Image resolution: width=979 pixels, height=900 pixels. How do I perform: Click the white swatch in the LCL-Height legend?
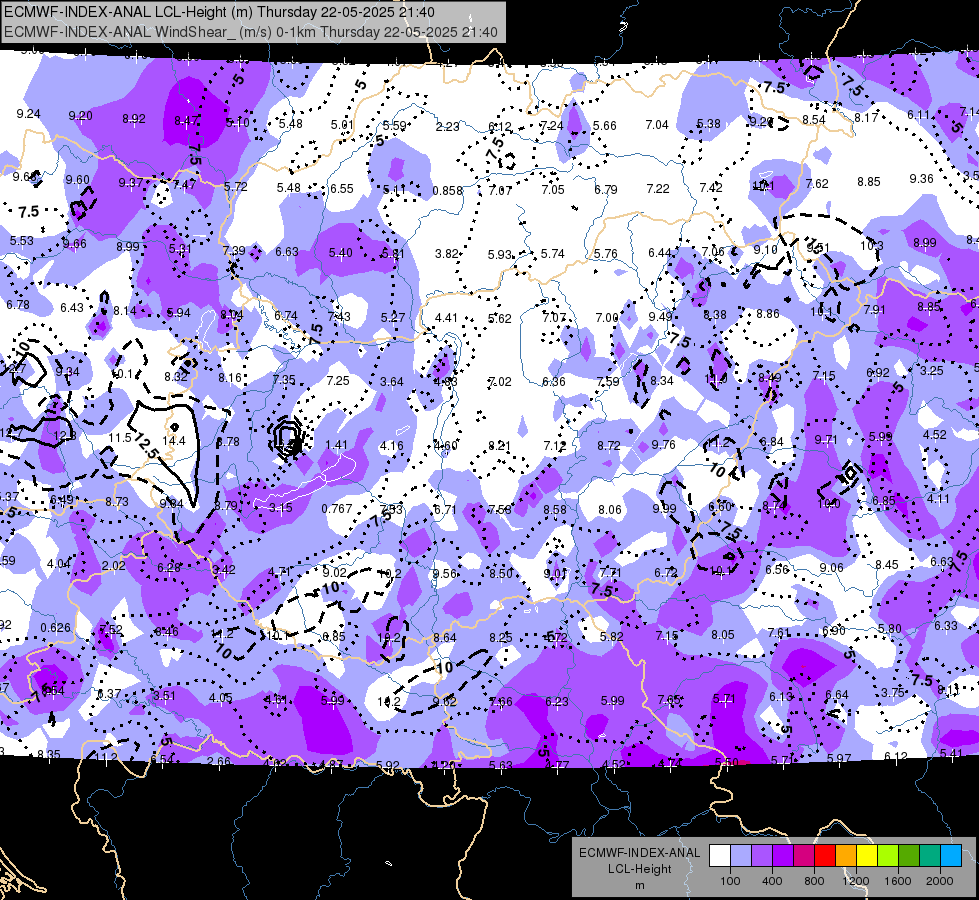click(720, 855)
